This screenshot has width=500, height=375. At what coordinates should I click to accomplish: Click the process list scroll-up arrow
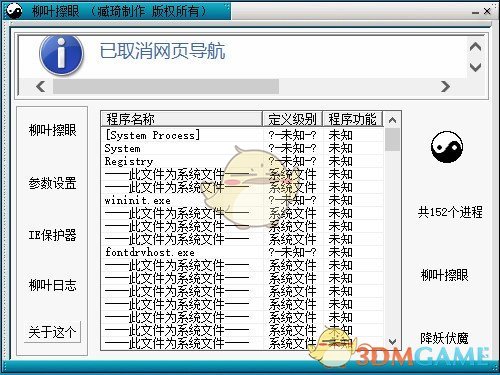tap(392, 120)
